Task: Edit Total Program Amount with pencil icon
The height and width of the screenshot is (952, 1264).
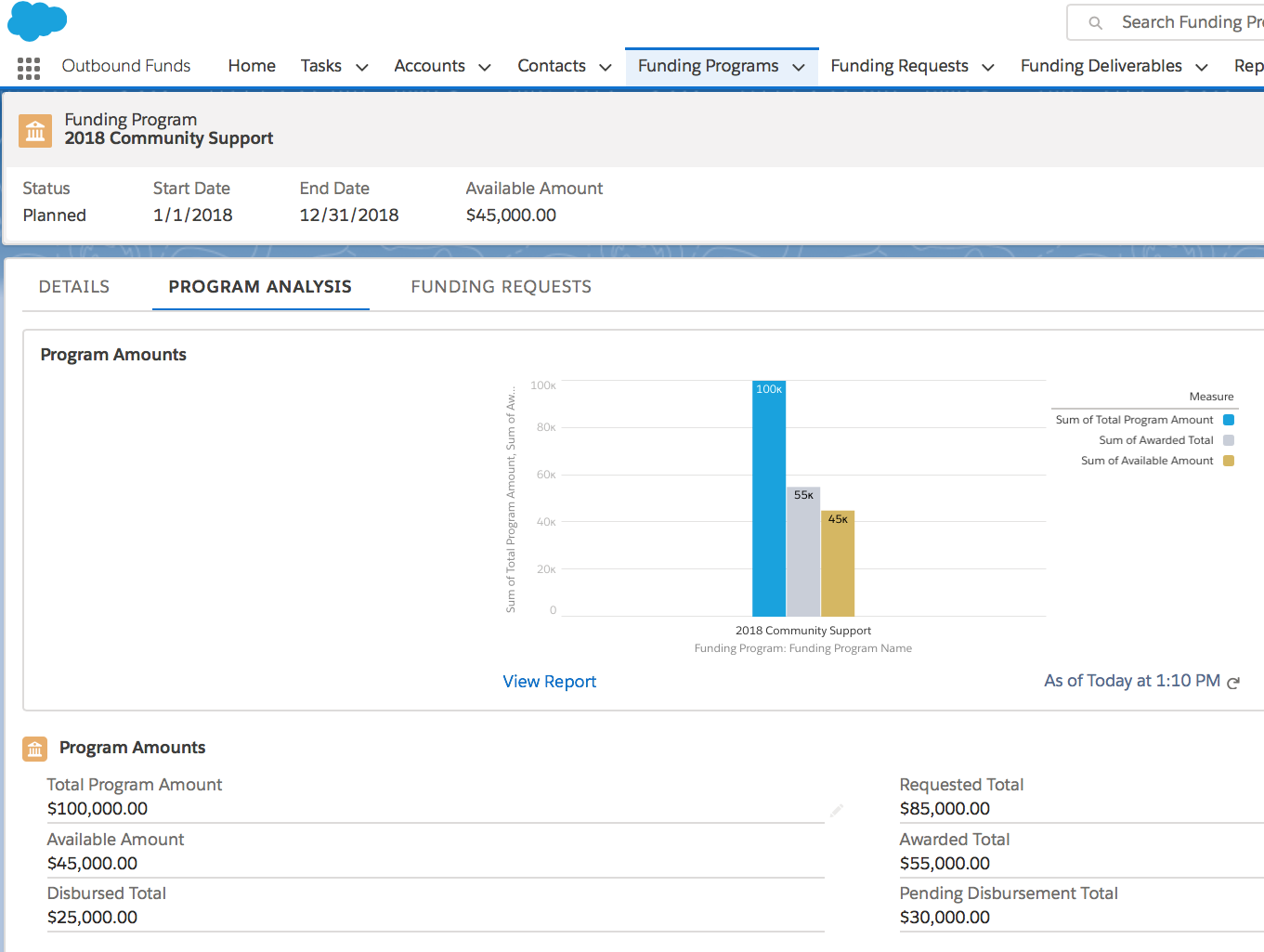Action: coord(837,810)
